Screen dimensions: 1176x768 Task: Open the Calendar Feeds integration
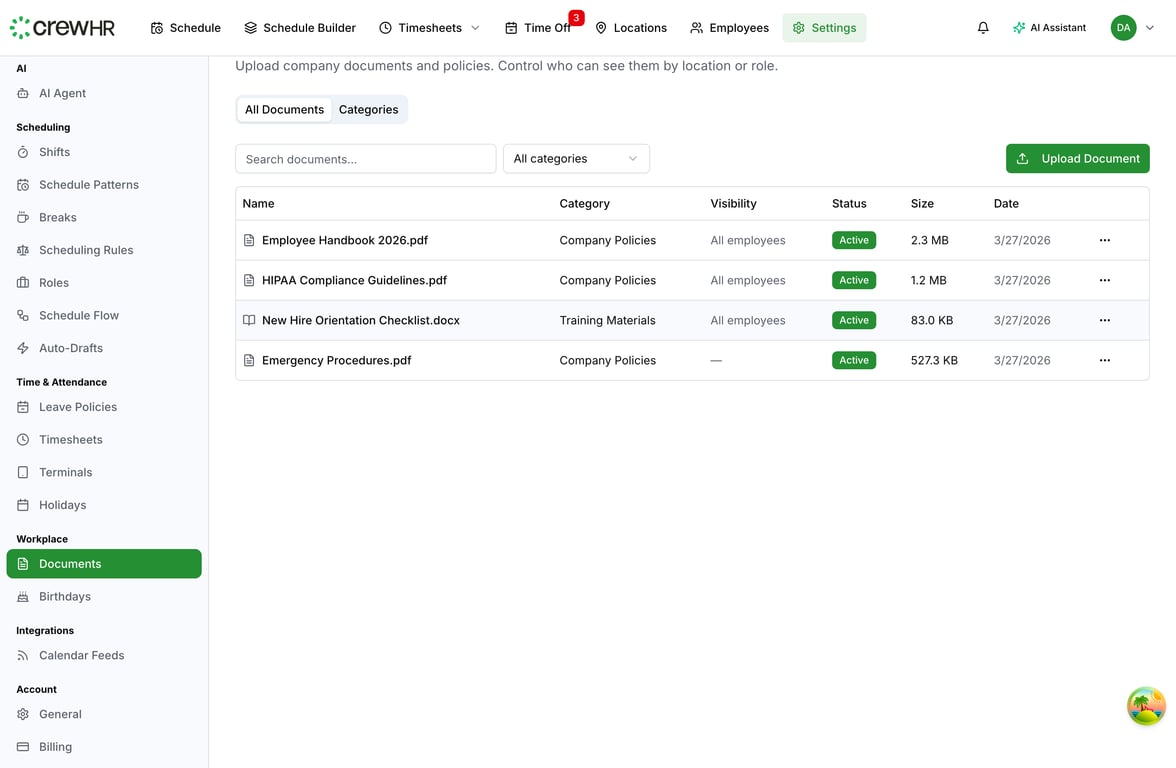[x=81, y=655]
